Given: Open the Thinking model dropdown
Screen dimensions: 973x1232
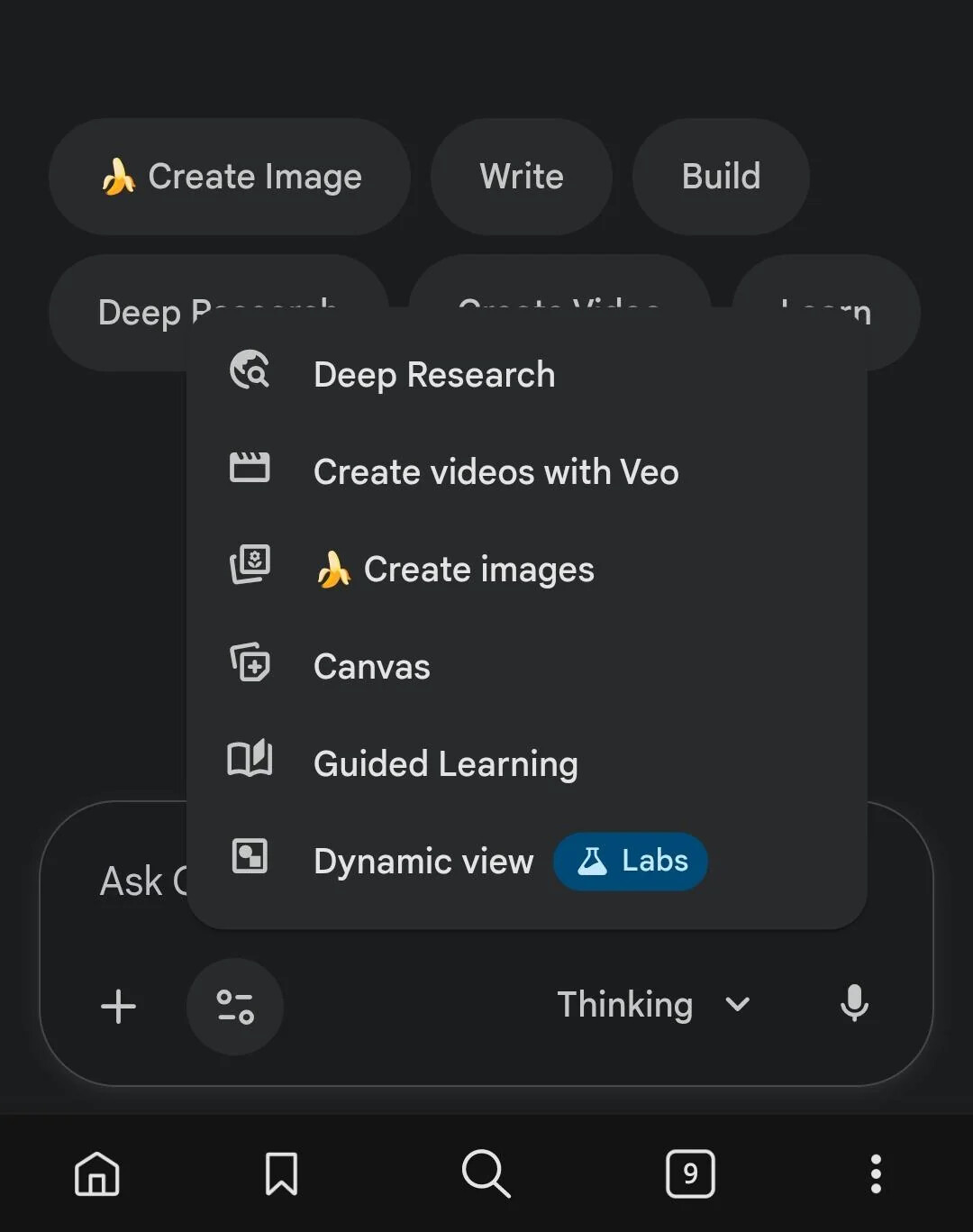Looking at the screenshot, I should pyautogui.click(x=625, y=1004).
